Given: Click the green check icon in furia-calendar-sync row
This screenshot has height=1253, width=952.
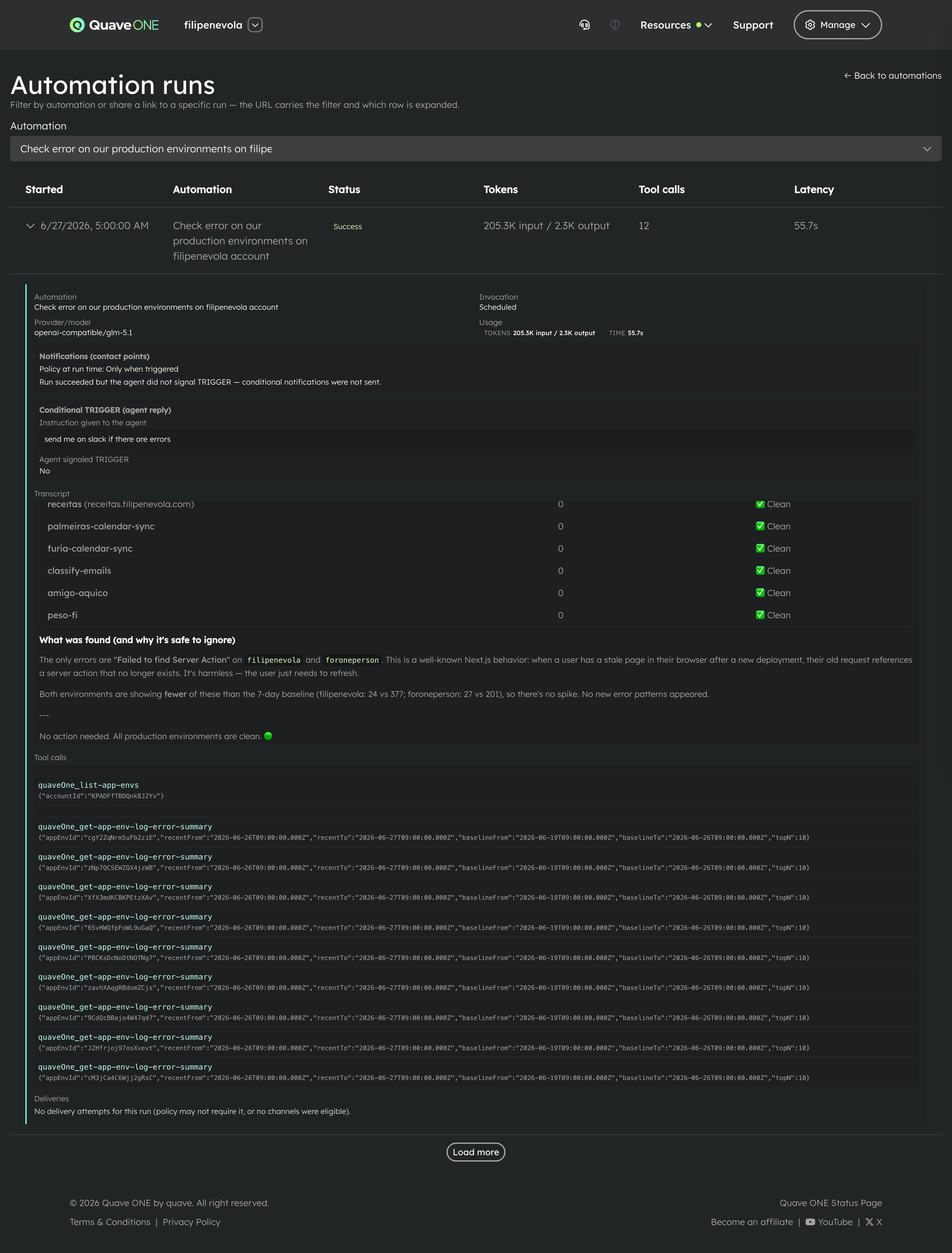Looking at the screenshot, I should (760, 548).
